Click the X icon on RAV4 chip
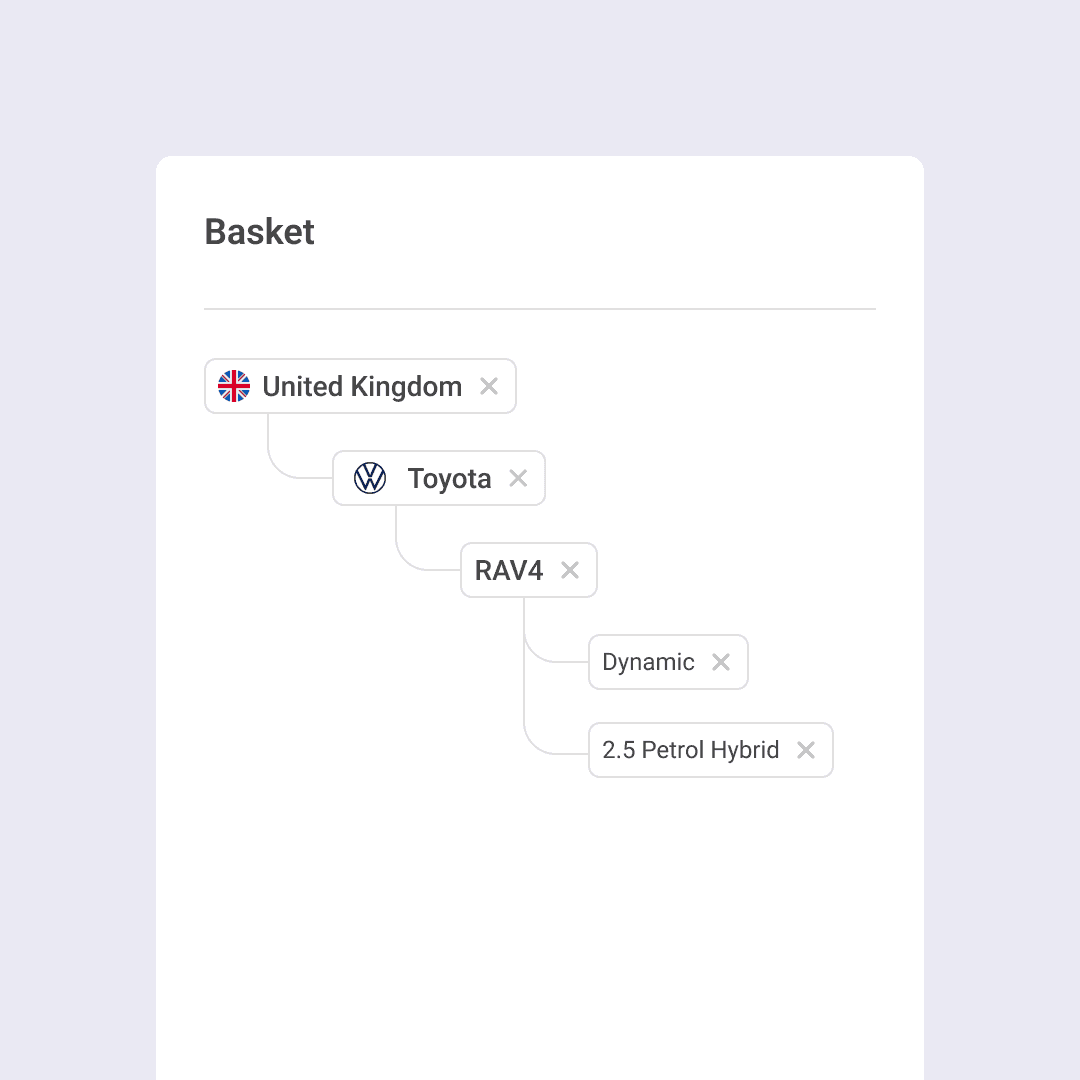Screen dimensions: 1080x1080 point(570,570)
